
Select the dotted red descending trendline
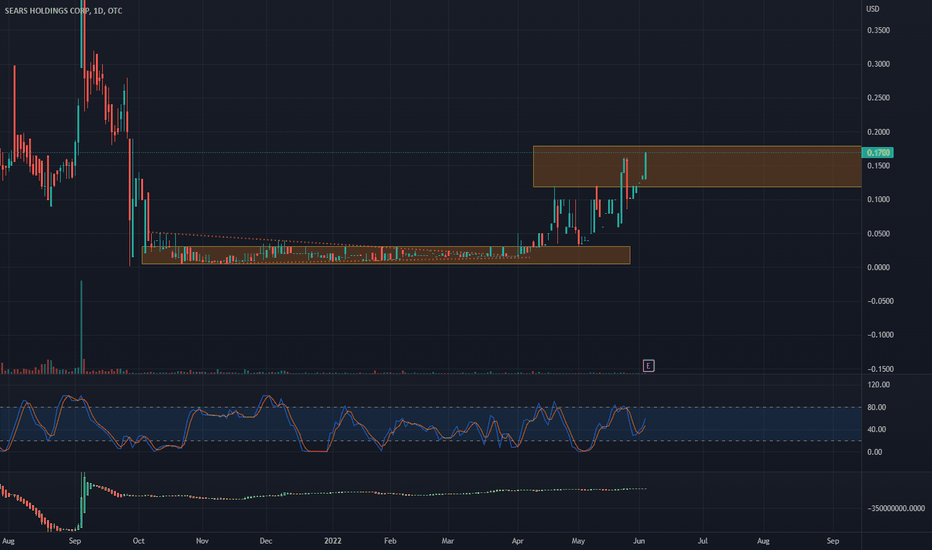[x=339, y=246]
